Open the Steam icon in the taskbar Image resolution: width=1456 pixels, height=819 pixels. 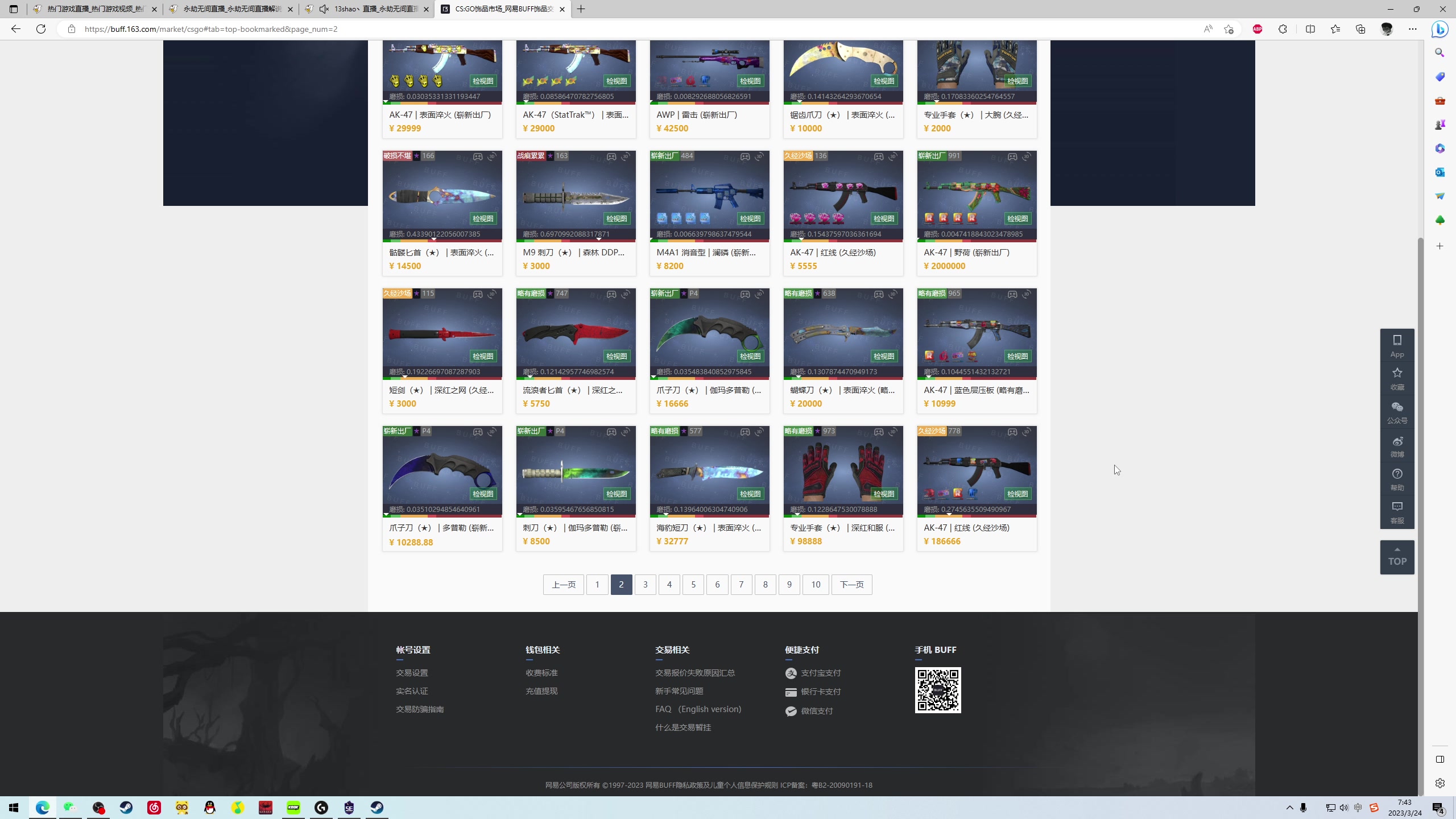[x=126, y=808]
